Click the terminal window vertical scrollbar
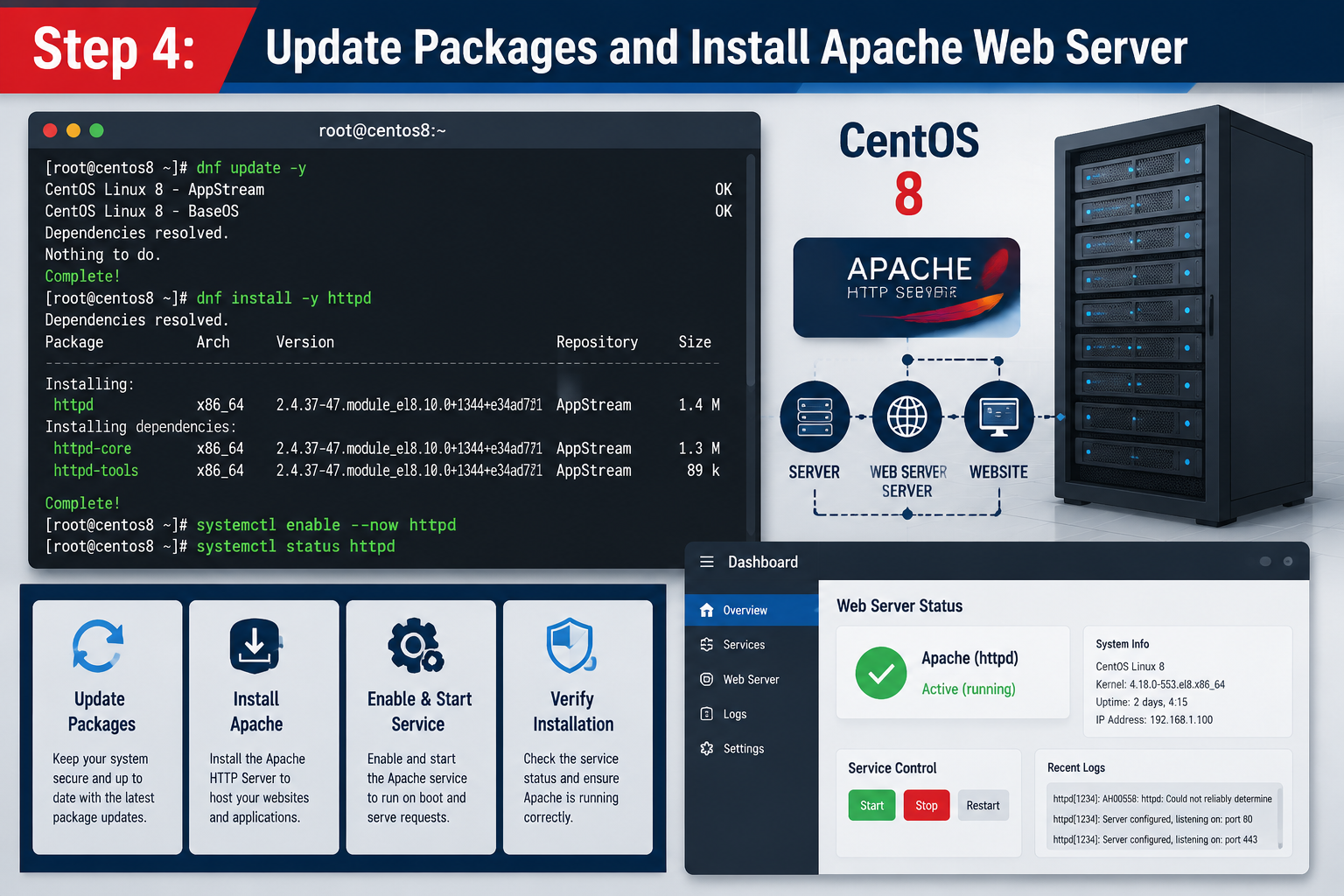This screenshot has height=896, width=1344. (x=751, y=271)
